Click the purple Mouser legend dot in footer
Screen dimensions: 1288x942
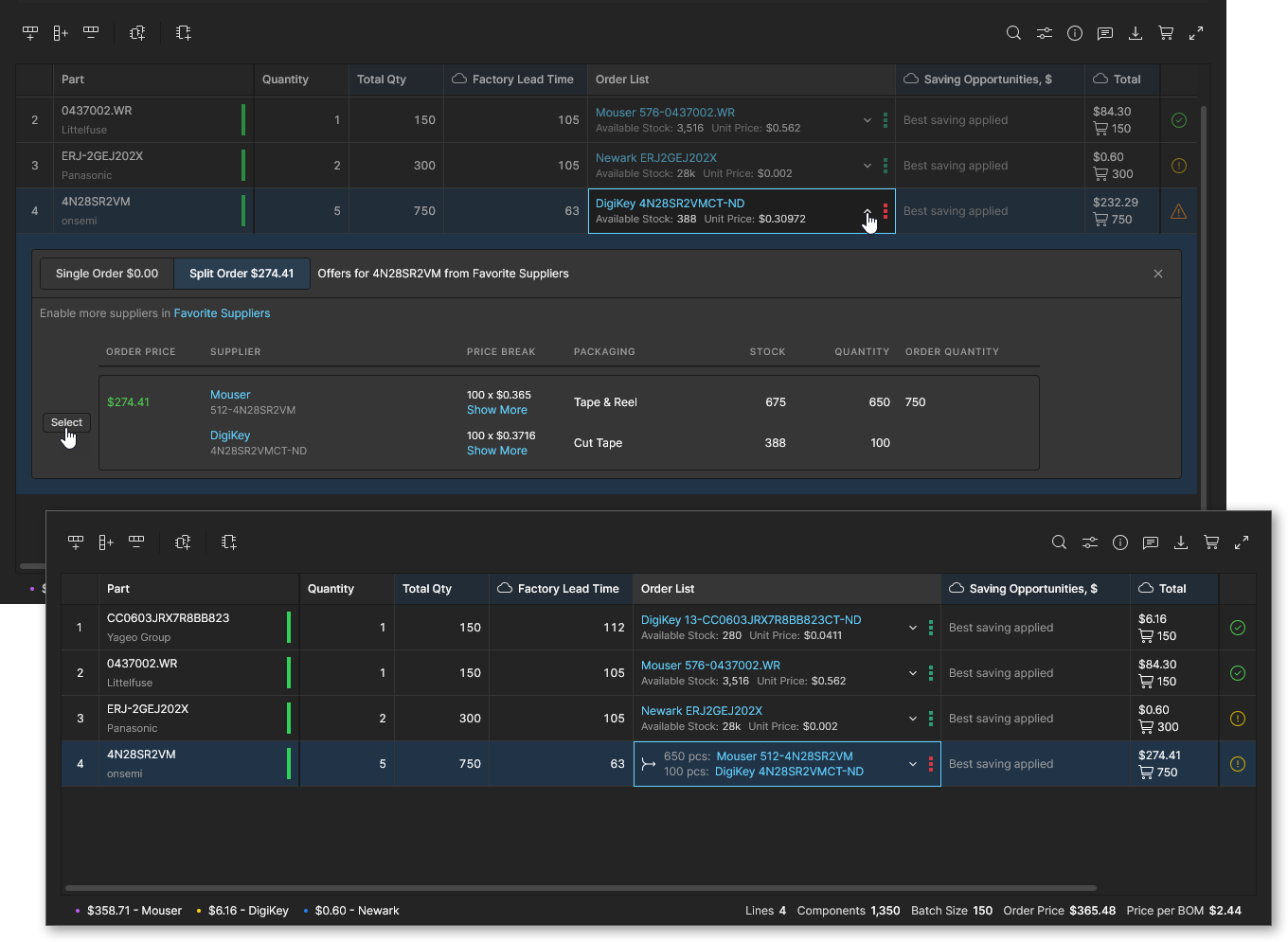click(78, 911)
